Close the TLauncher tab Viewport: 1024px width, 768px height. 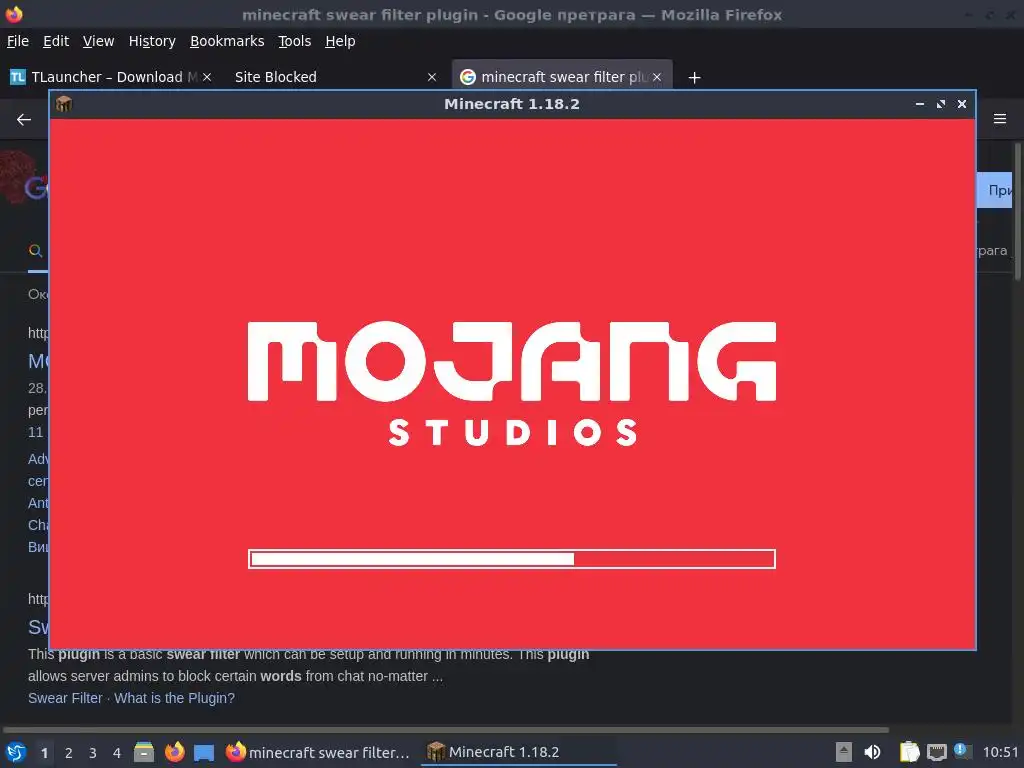coord(207,77)
